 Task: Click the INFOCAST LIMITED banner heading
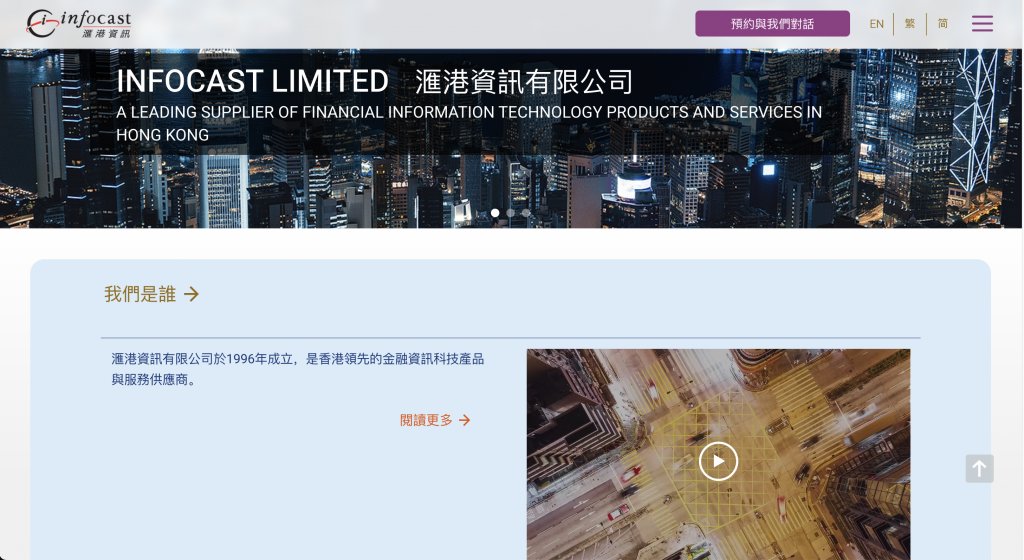pyautogui.click(x=253, y=82)
